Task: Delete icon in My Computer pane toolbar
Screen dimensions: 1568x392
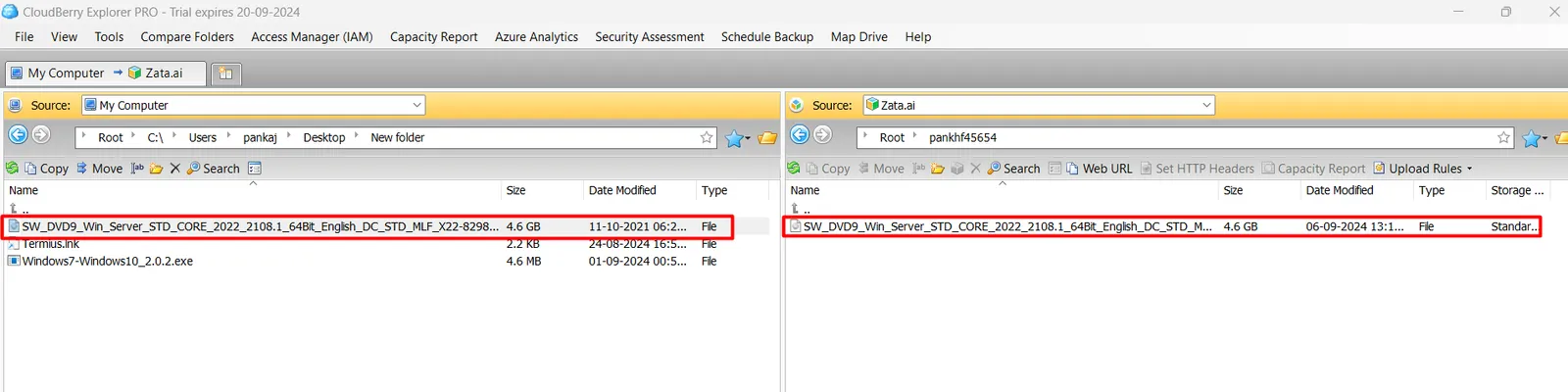Action: click(x=175, y=169)
